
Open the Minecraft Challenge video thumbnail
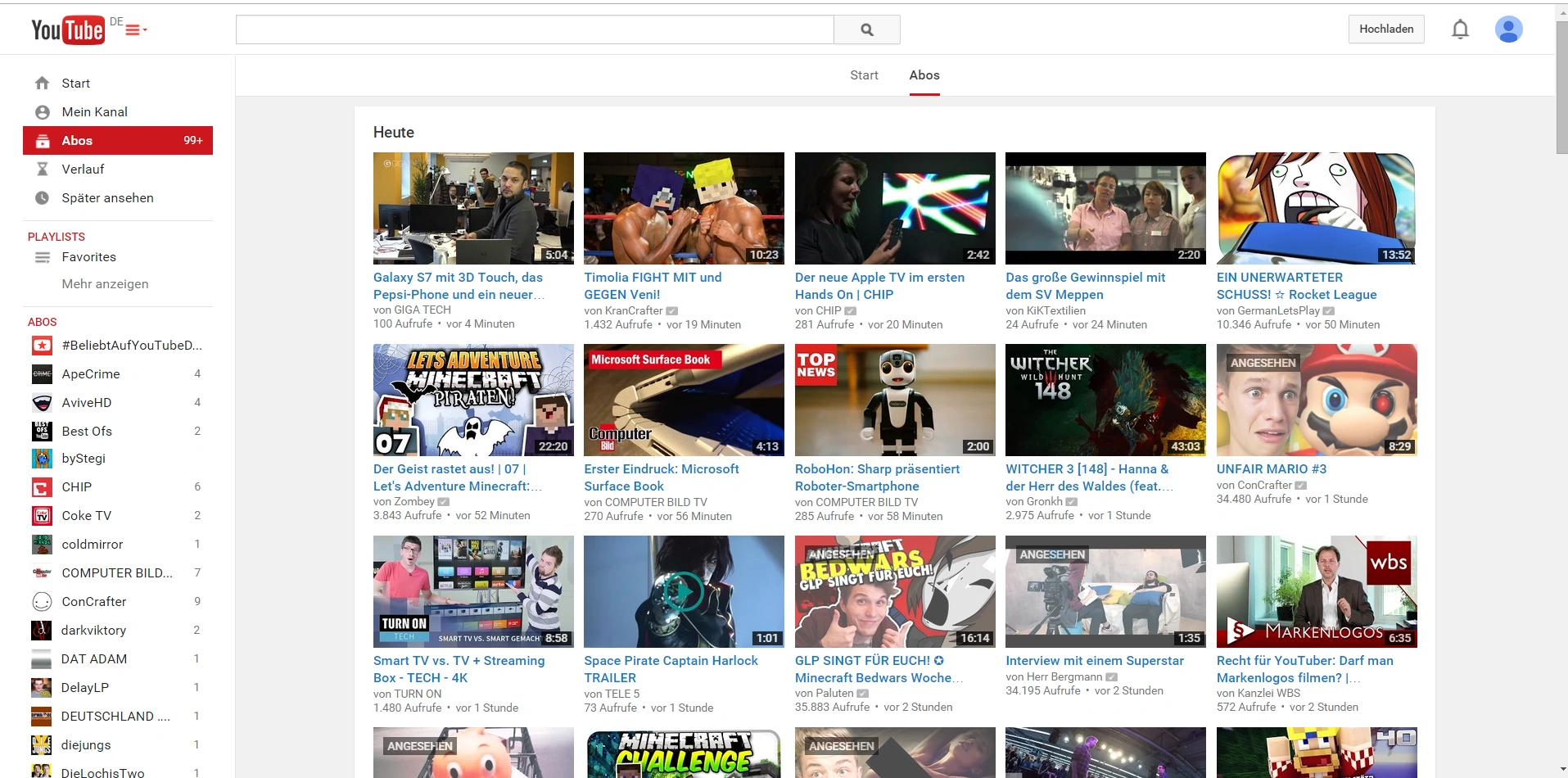point(684,753)
